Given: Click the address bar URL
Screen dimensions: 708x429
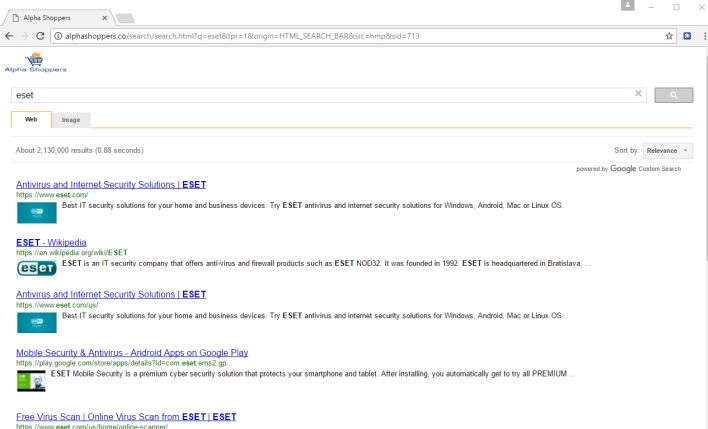Looking at the screenshot, I should [300, 35].
